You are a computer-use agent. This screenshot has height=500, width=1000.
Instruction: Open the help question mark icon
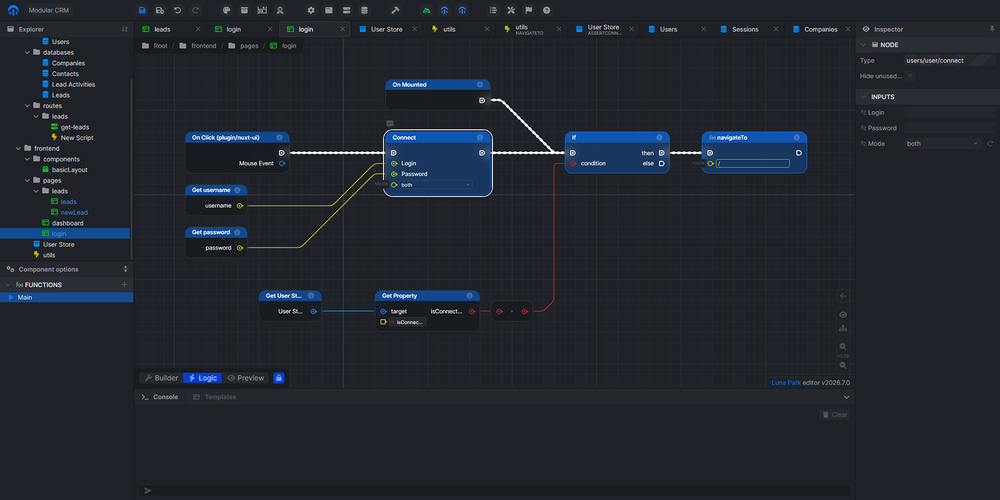(x=547, y=10)
